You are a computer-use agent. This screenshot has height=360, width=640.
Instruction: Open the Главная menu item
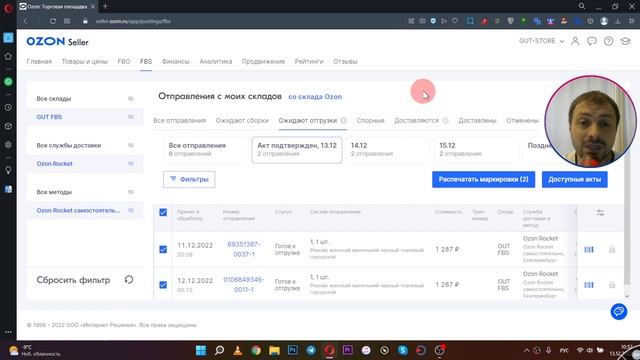pos(39,61)
